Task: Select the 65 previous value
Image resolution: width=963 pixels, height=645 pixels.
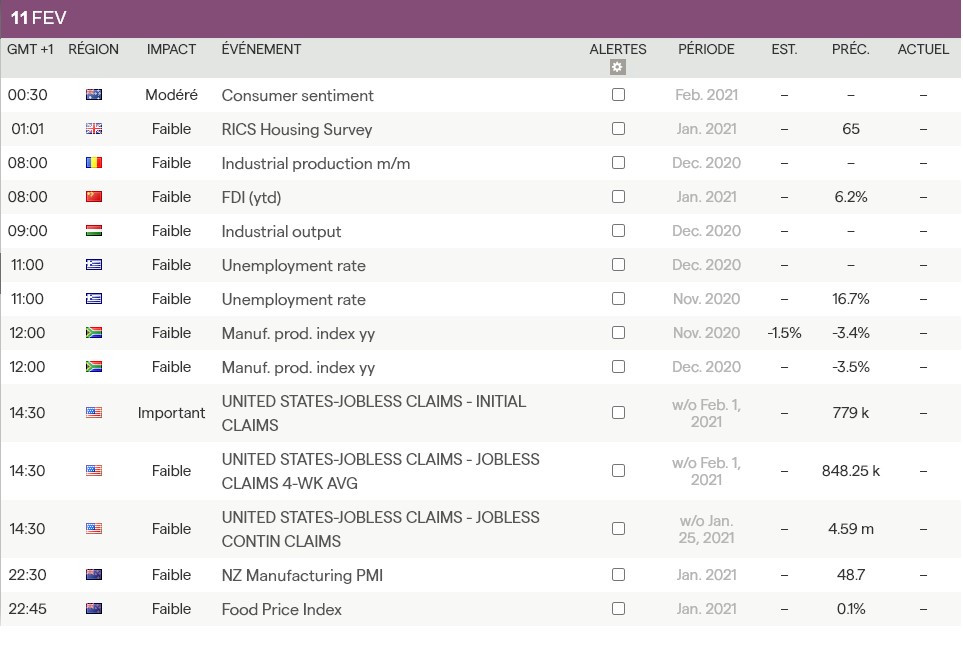Action: 851,128
